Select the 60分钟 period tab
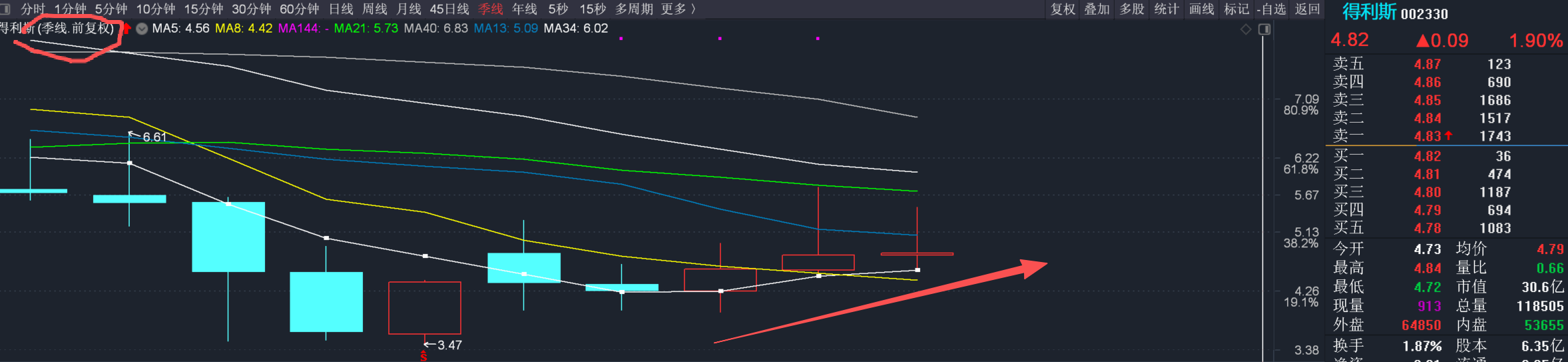This screenshot has width=1568, height=362. pyautogui.click(x=299, y=9)
